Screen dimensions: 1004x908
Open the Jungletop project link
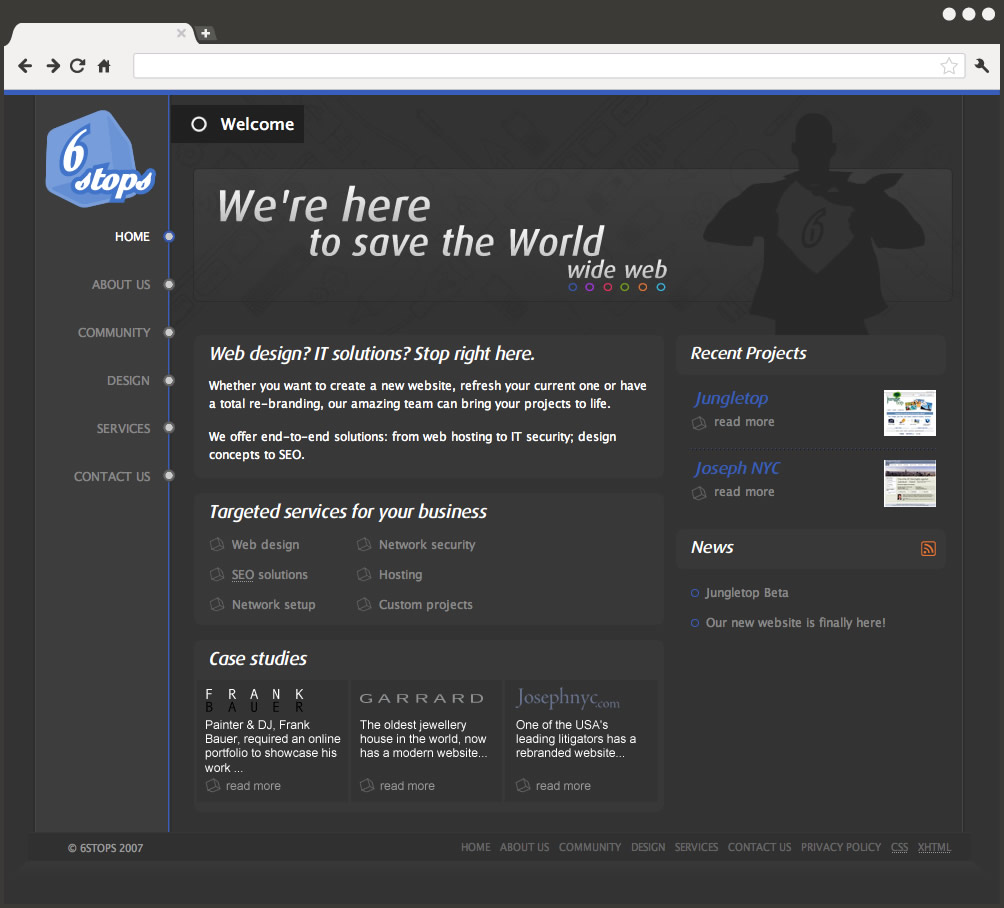pos(731,398)
